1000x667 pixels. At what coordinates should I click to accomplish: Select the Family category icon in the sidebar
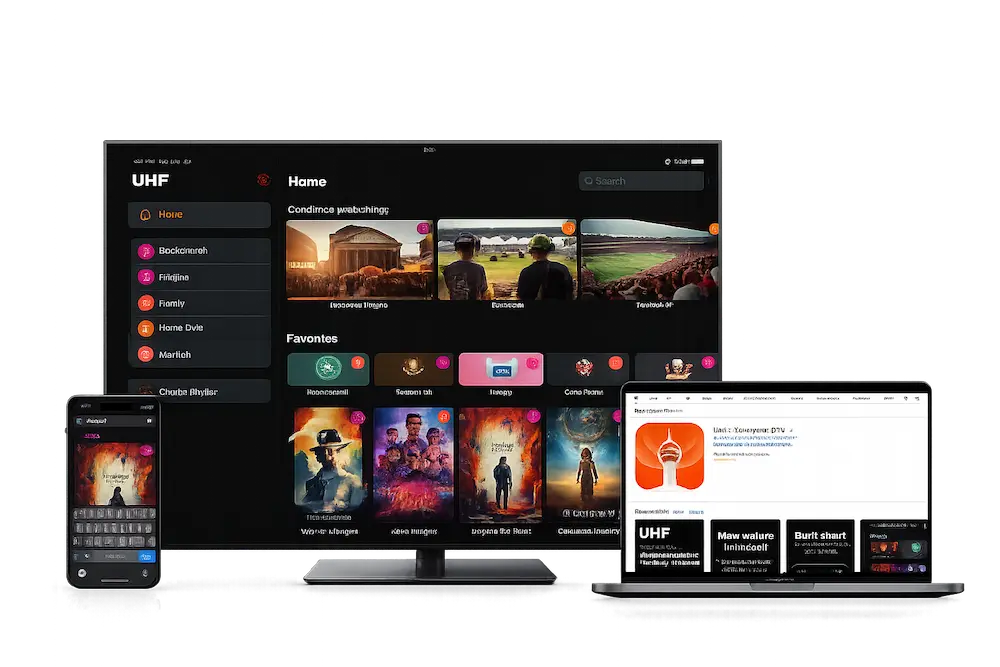pyautogui.click(x=144, y=302)
